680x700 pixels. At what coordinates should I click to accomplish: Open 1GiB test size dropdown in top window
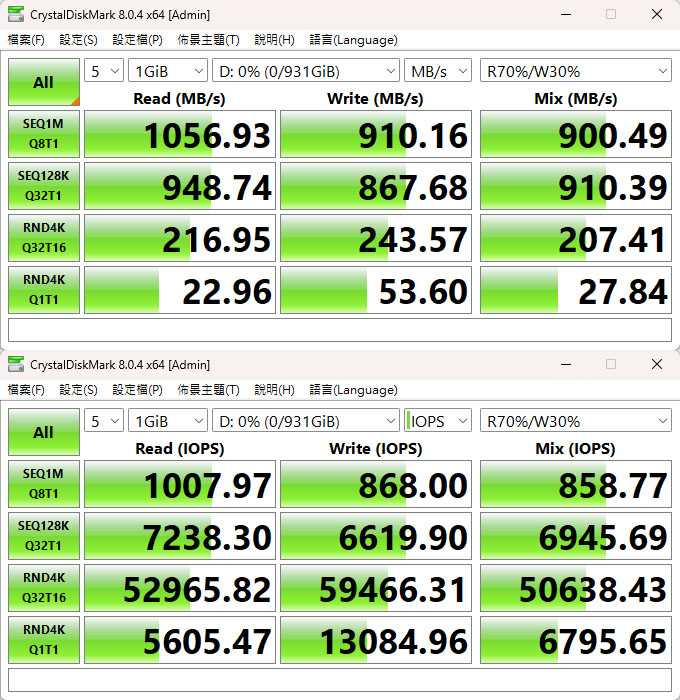pyautogui.click(x=168, y=71)
